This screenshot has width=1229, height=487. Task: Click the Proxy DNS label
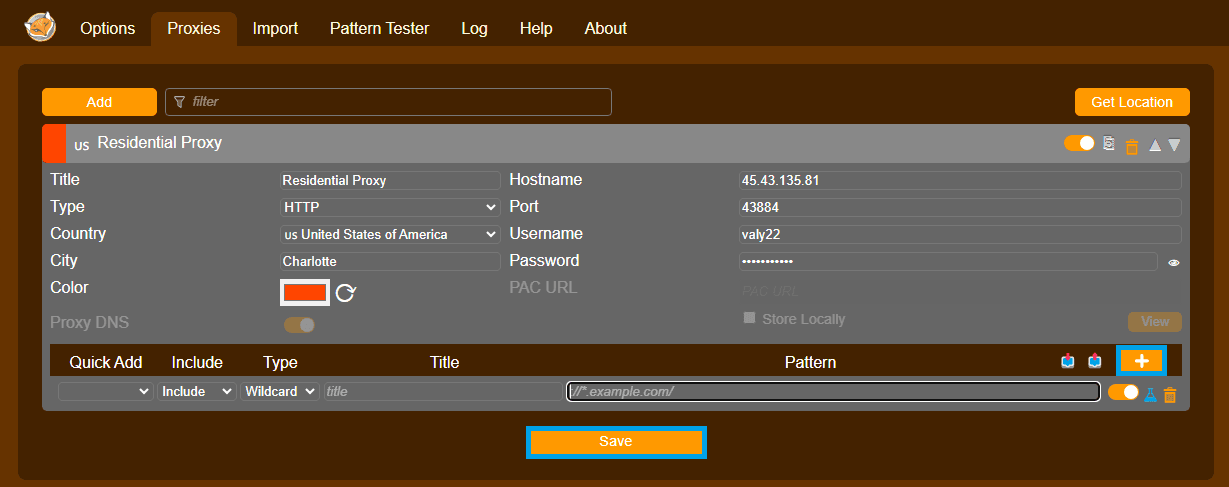pyautogui.click(x=90, y=323)
